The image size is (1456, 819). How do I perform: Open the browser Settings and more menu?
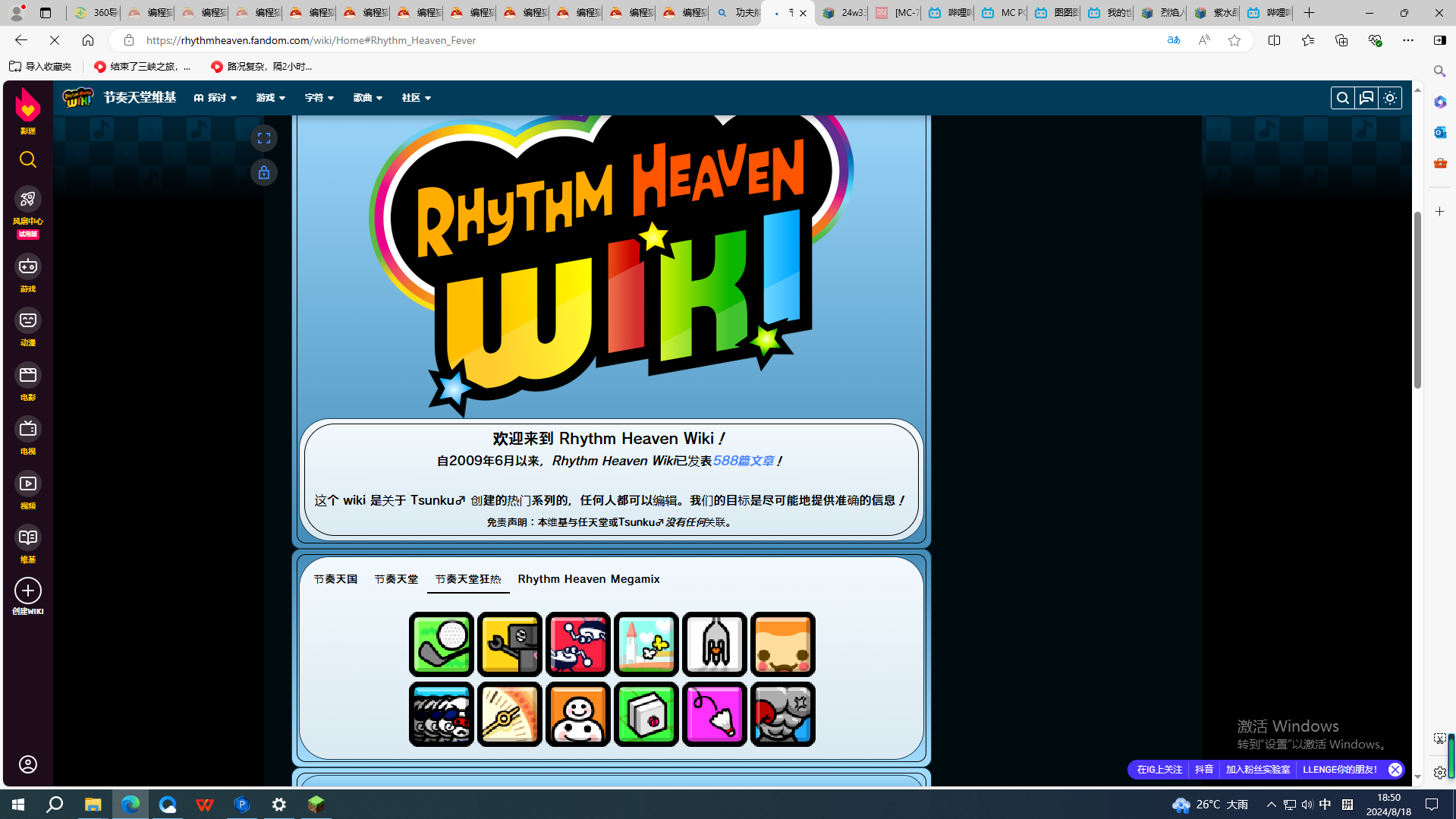coord(1408,40)
